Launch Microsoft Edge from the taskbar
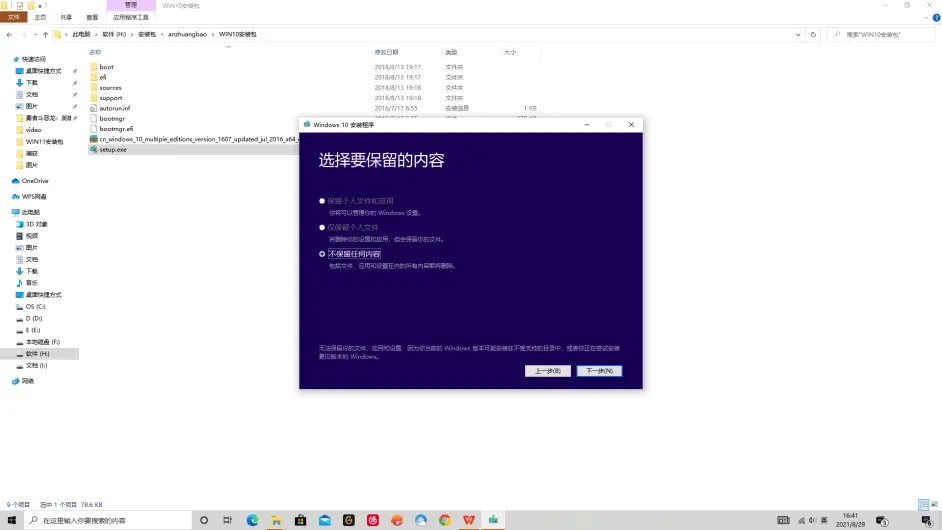The width and height of the screenshot is (942, 530). [x=252, y=520]
